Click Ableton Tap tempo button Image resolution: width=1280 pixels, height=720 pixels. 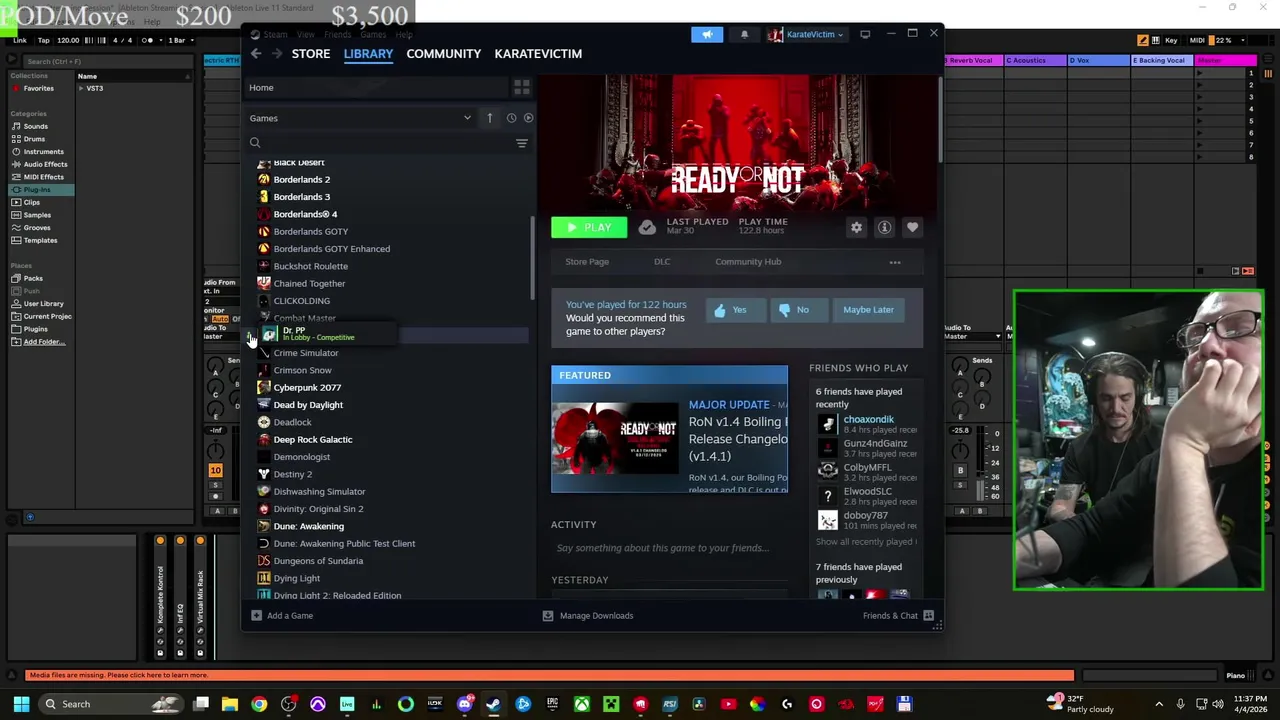click(43, 40)
